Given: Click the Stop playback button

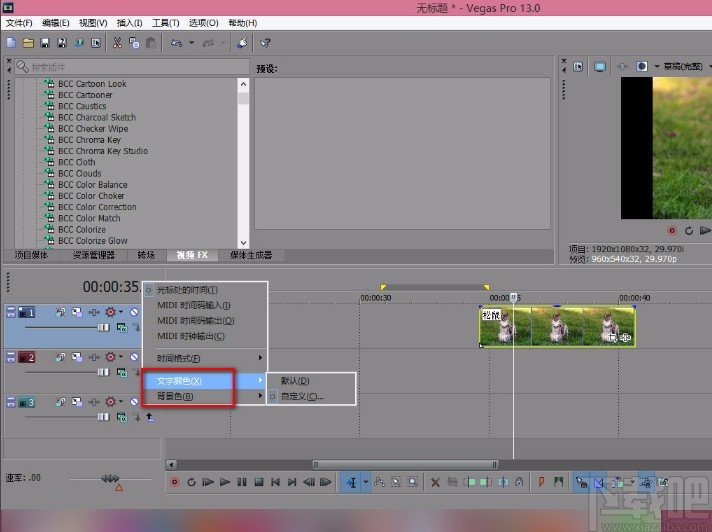Looking at the screenshot, I should pyautogui.click(x=258, y=482).
